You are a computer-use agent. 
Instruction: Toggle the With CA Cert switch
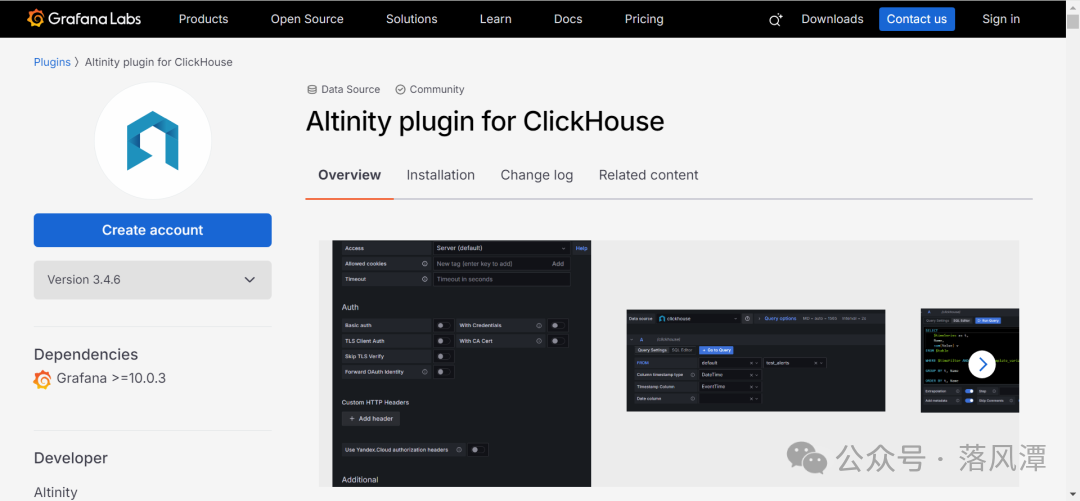point(558,341)
